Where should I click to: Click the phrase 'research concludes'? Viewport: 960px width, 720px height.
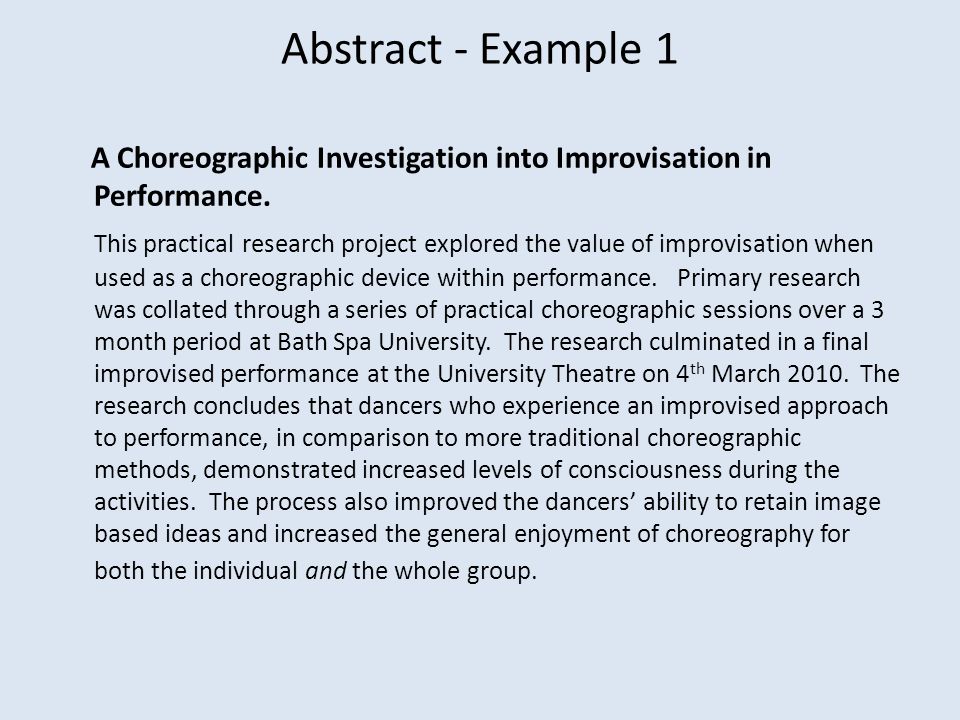[x=197, y=406]
